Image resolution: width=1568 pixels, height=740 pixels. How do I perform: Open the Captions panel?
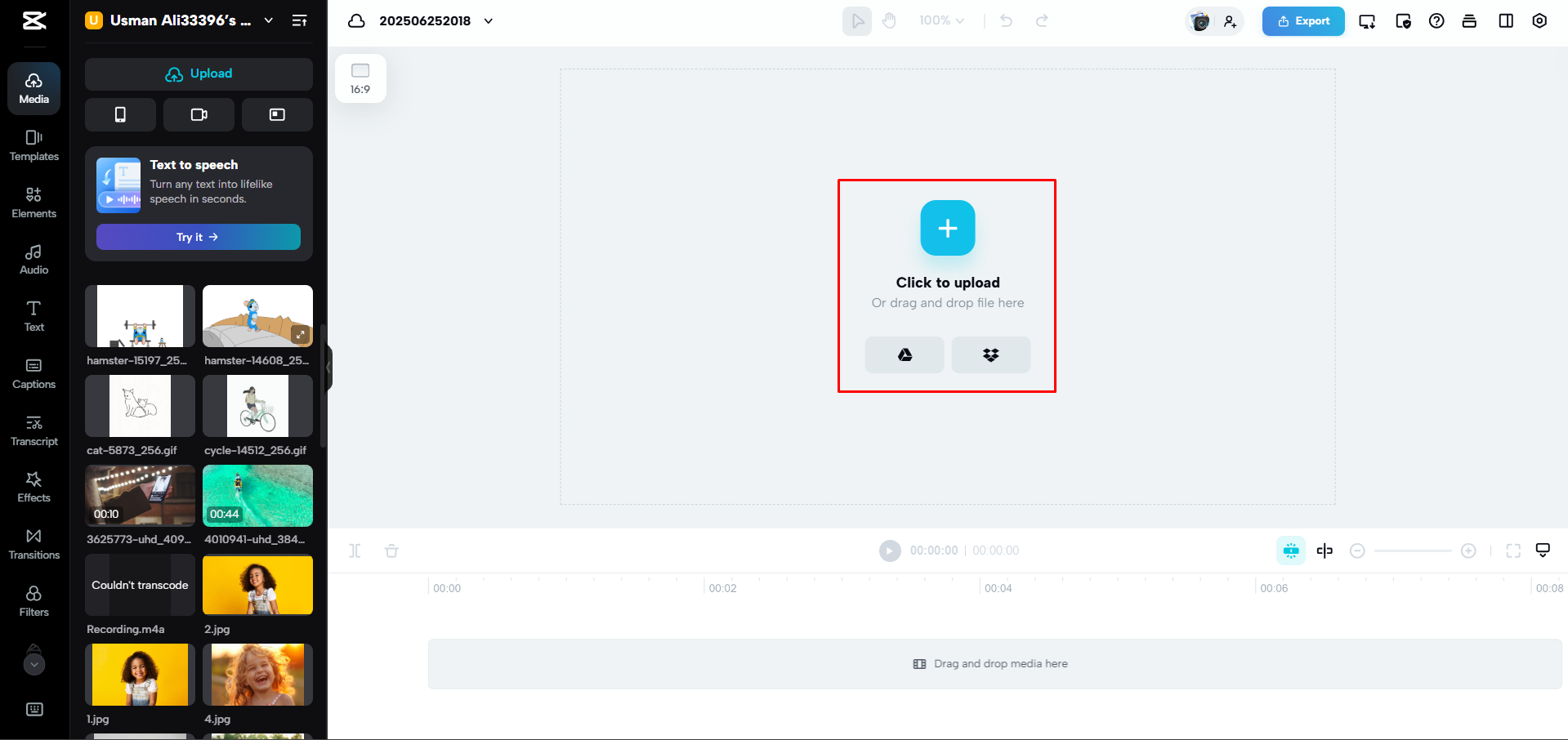(34, 372)
